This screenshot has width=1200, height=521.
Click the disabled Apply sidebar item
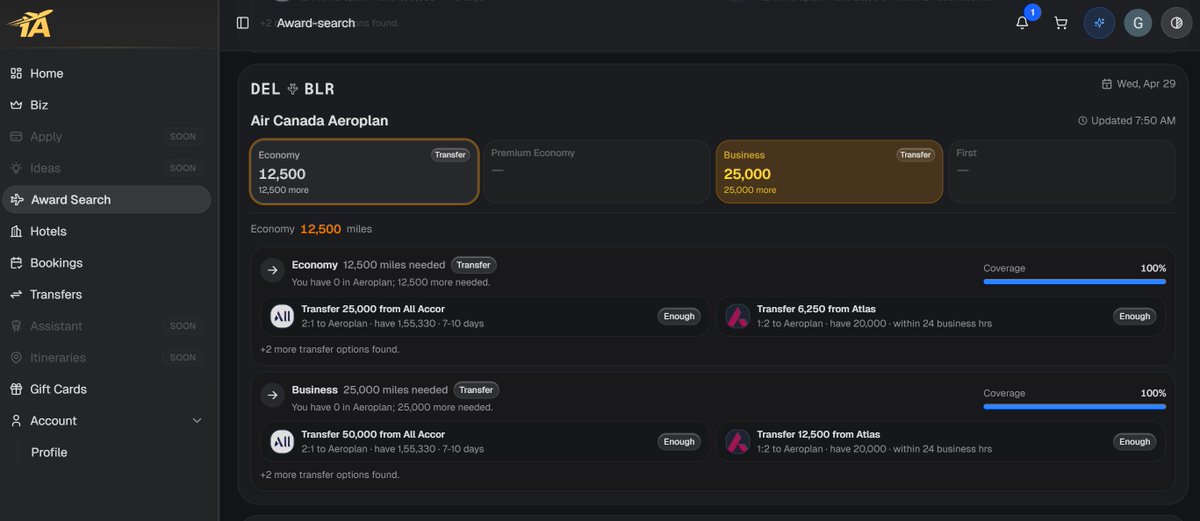[105, 136]
